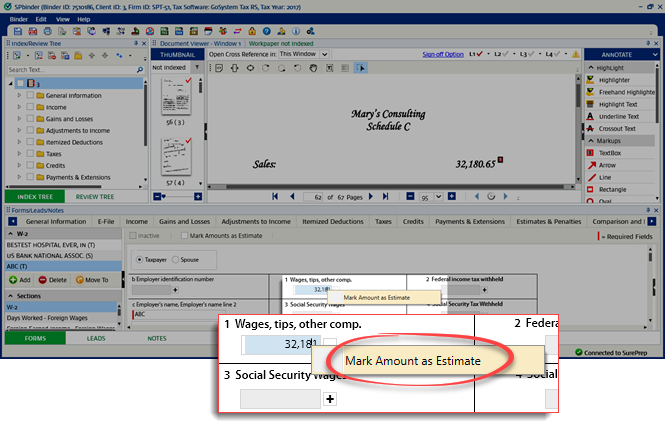Open the zoom percentage dropdown
Viewport: 665px width, 434px height.
pyautogui.click(x=436, y=198)
